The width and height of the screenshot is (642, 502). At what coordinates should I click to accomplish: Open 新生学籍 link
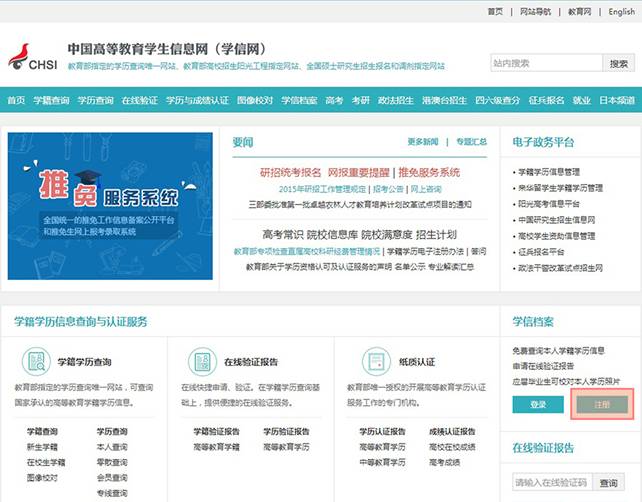pyautogui.click(x=42, y=447)
